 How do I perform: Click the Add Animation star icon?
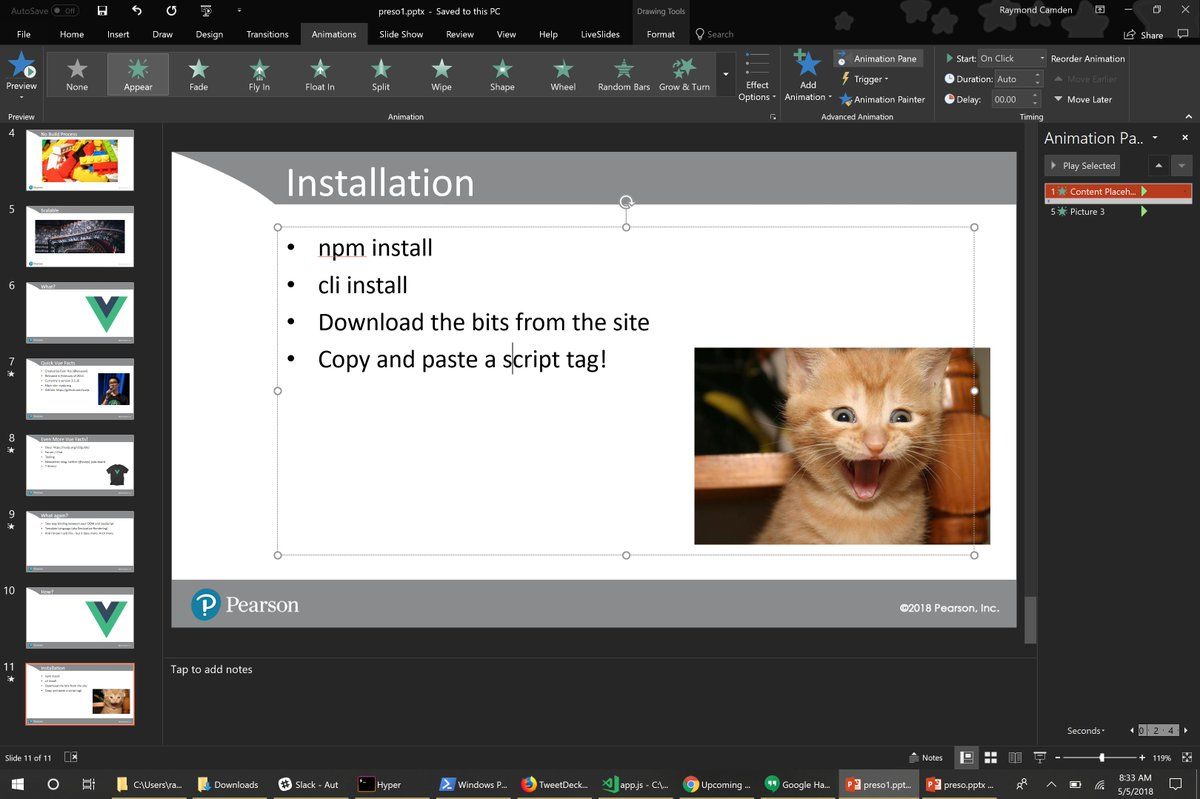click(807, 66)
